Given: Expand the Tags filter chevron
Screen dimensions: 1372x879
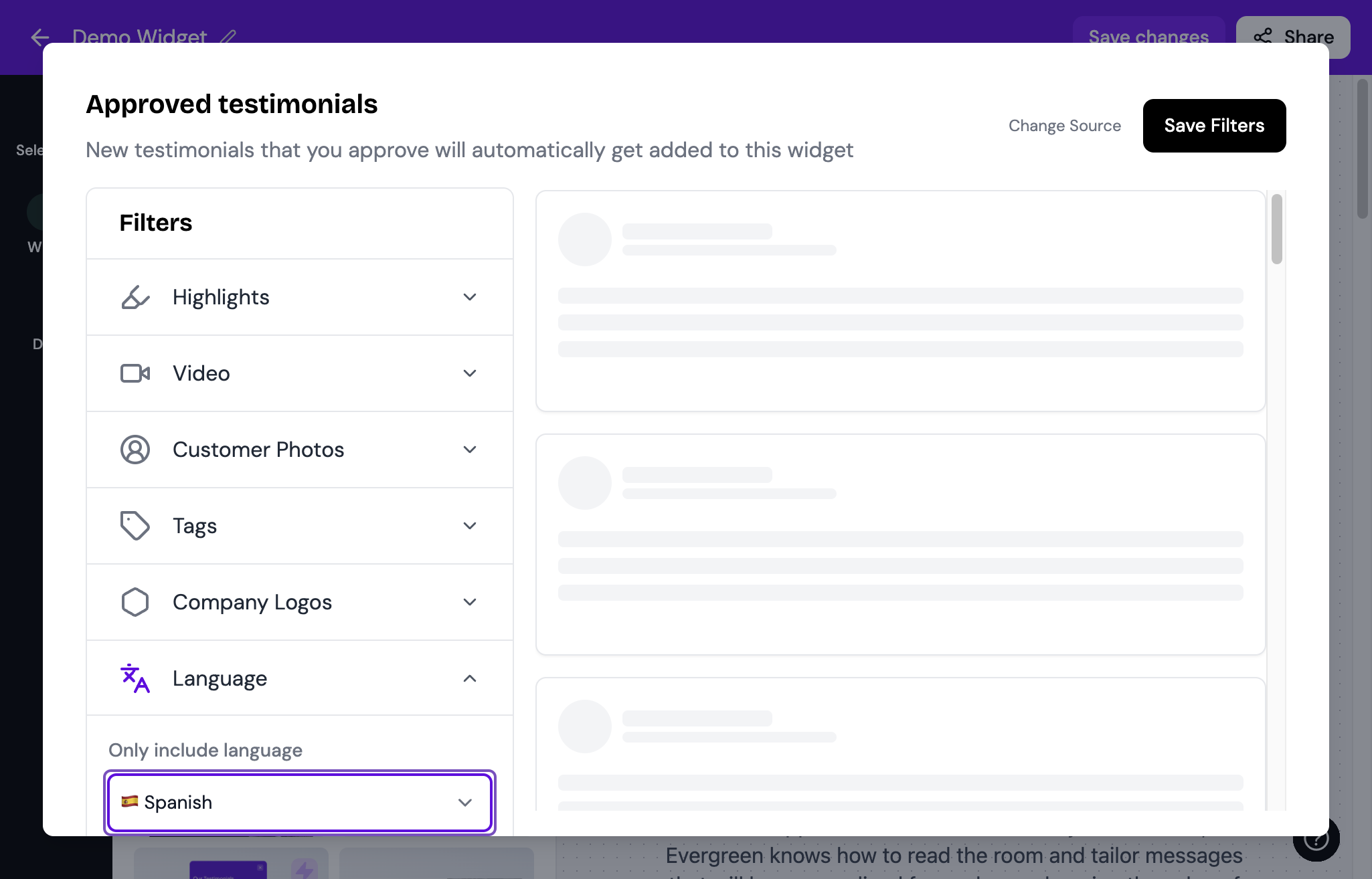Looking at the screenshot, I should 470,526.
